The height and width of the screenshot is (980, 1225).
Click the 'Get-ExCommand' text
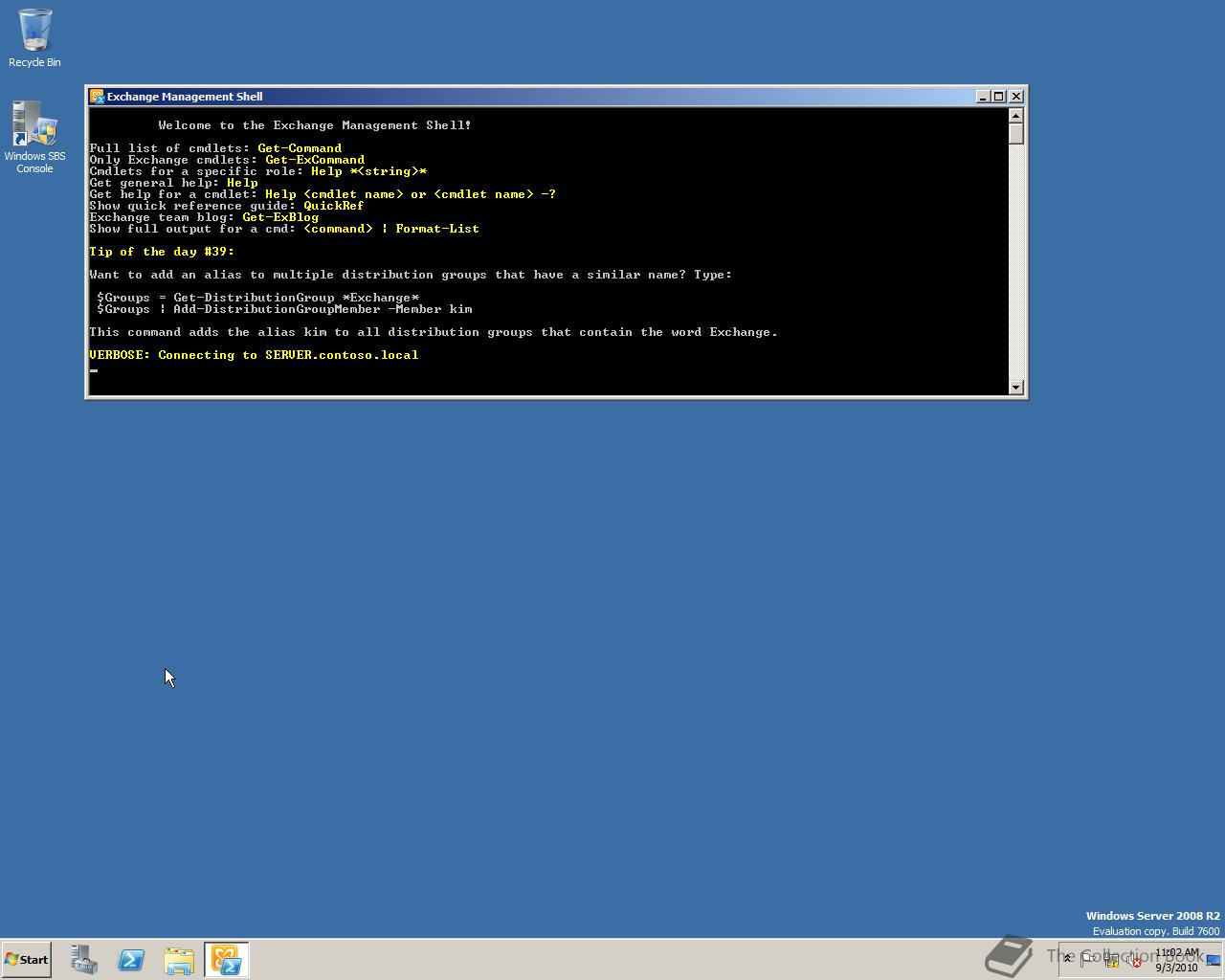[315, 160]
